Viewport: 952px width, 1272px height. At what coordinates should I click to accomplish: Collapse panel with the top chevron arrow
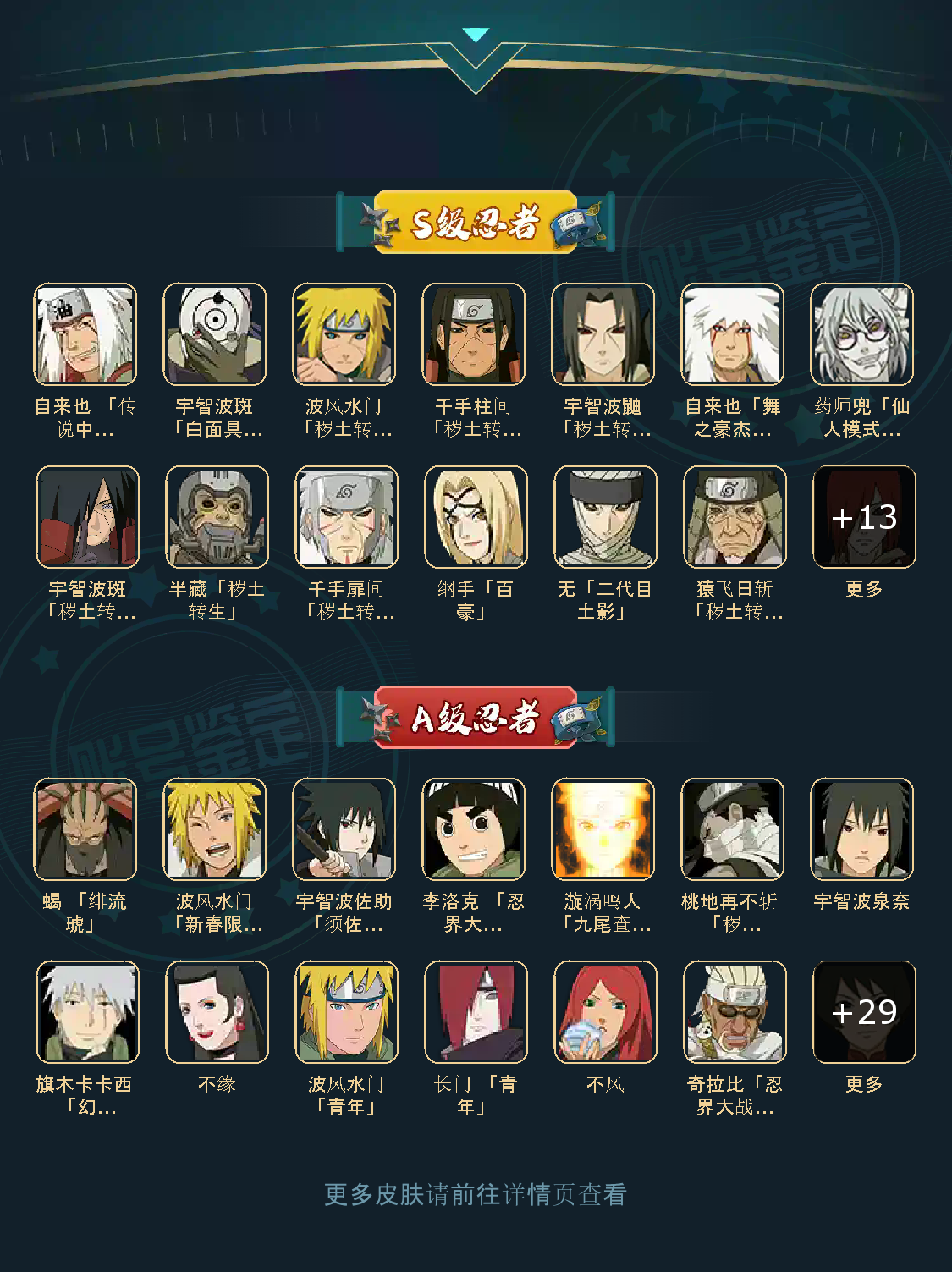click(476, 61)
